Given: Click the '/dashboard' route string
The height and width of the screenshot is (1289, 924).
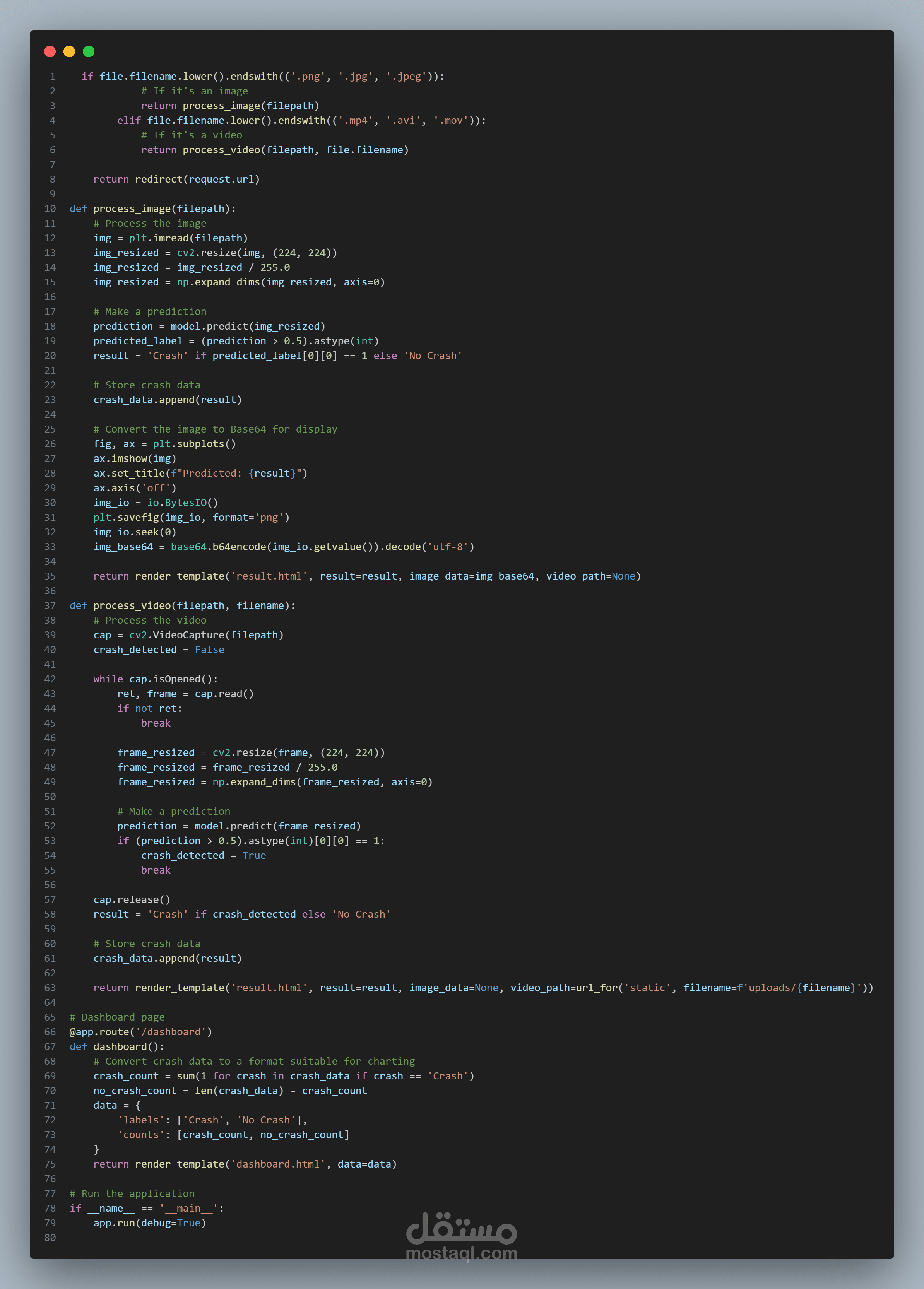Looking at the screenshot, I should coord(171,1031).
